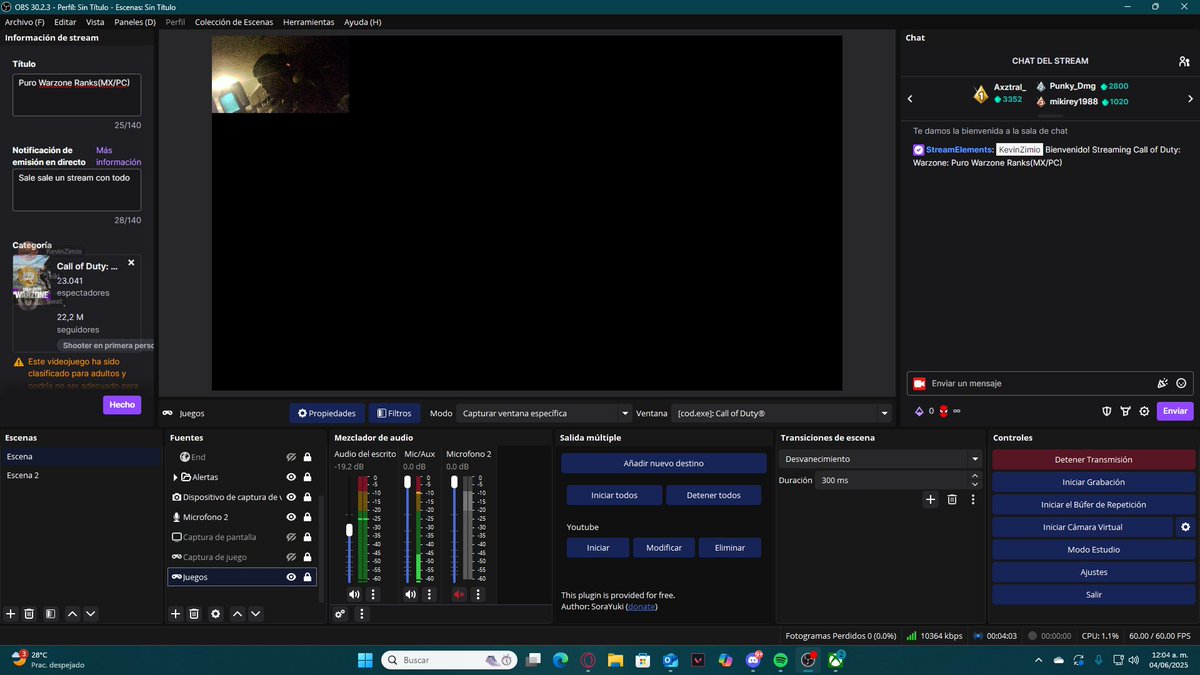Open Desvanecimiento transition dropdown
The width and height of the screenshot is (1200, 675).
pyautogui.click(x=880, y=459)
